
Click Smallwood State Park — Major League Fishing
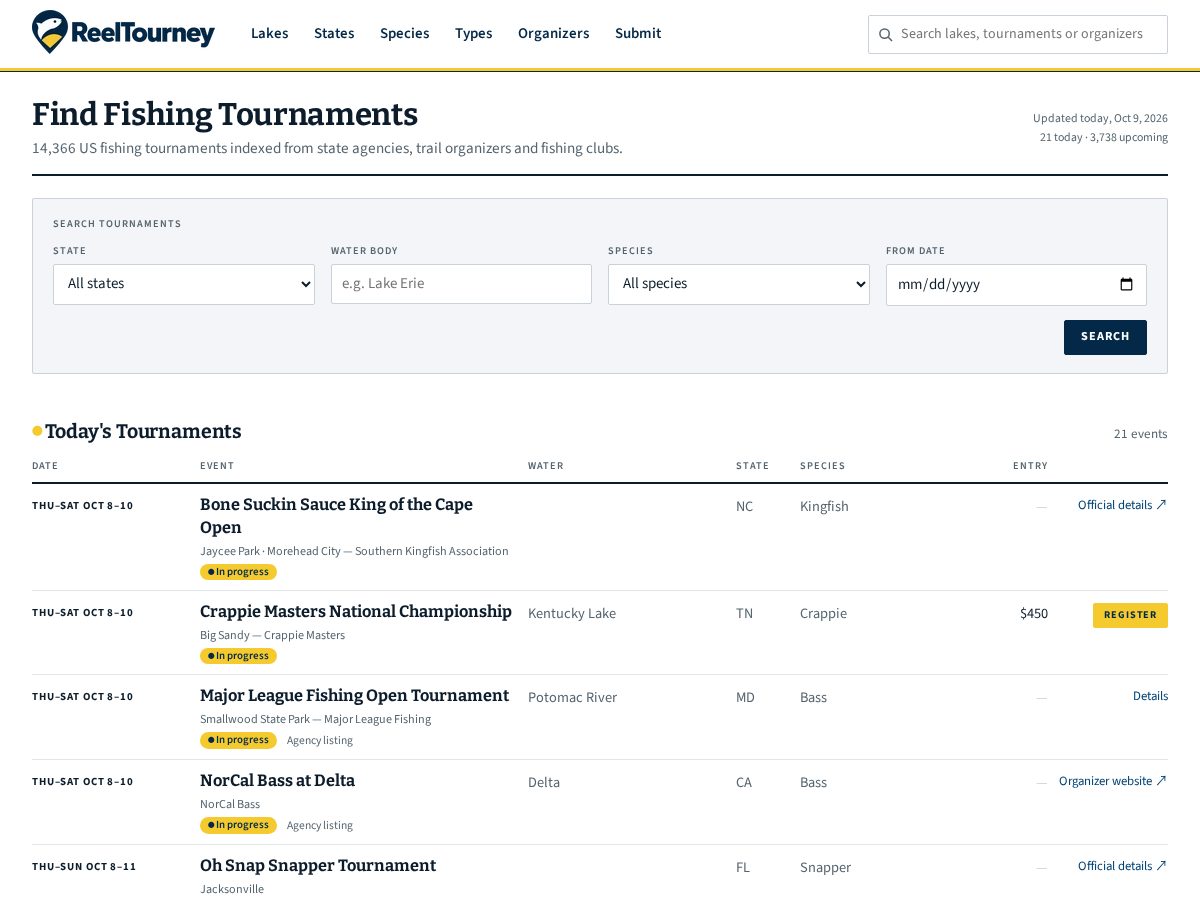coord(315,719)
